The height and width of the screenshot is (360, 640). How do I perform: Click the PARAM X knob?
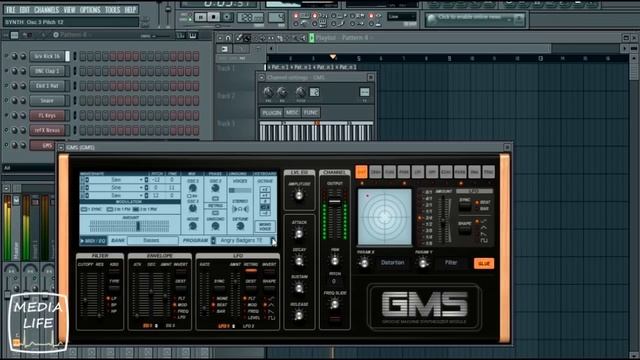pos(364,263)
